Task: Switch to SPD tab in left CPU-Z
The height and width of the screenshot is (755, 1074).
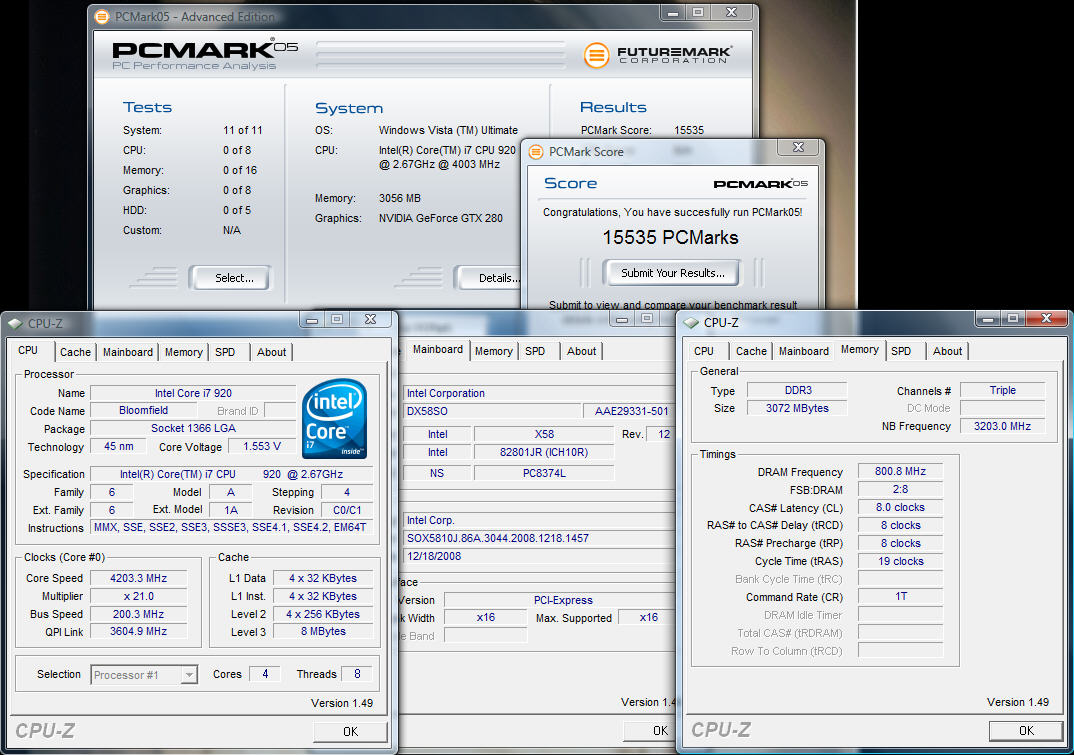Action: pos(225,352)
